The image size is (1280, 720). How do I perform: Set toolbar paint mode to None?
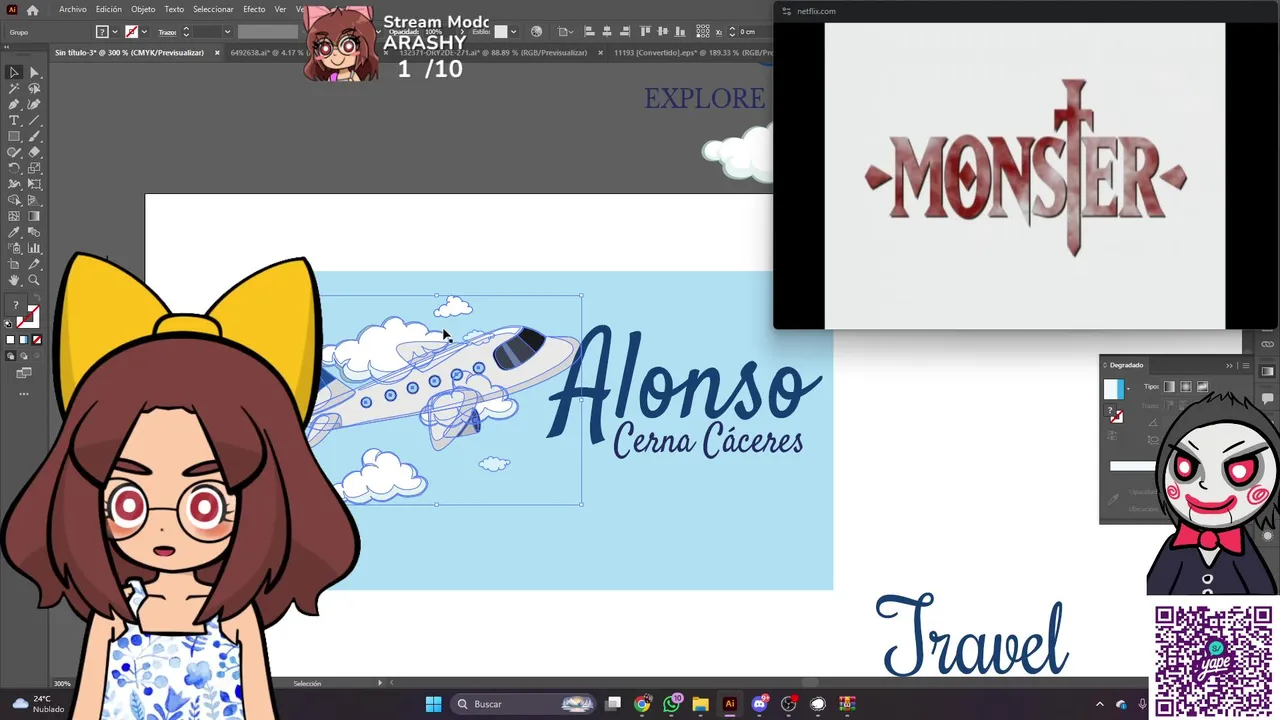pos(36,340)
